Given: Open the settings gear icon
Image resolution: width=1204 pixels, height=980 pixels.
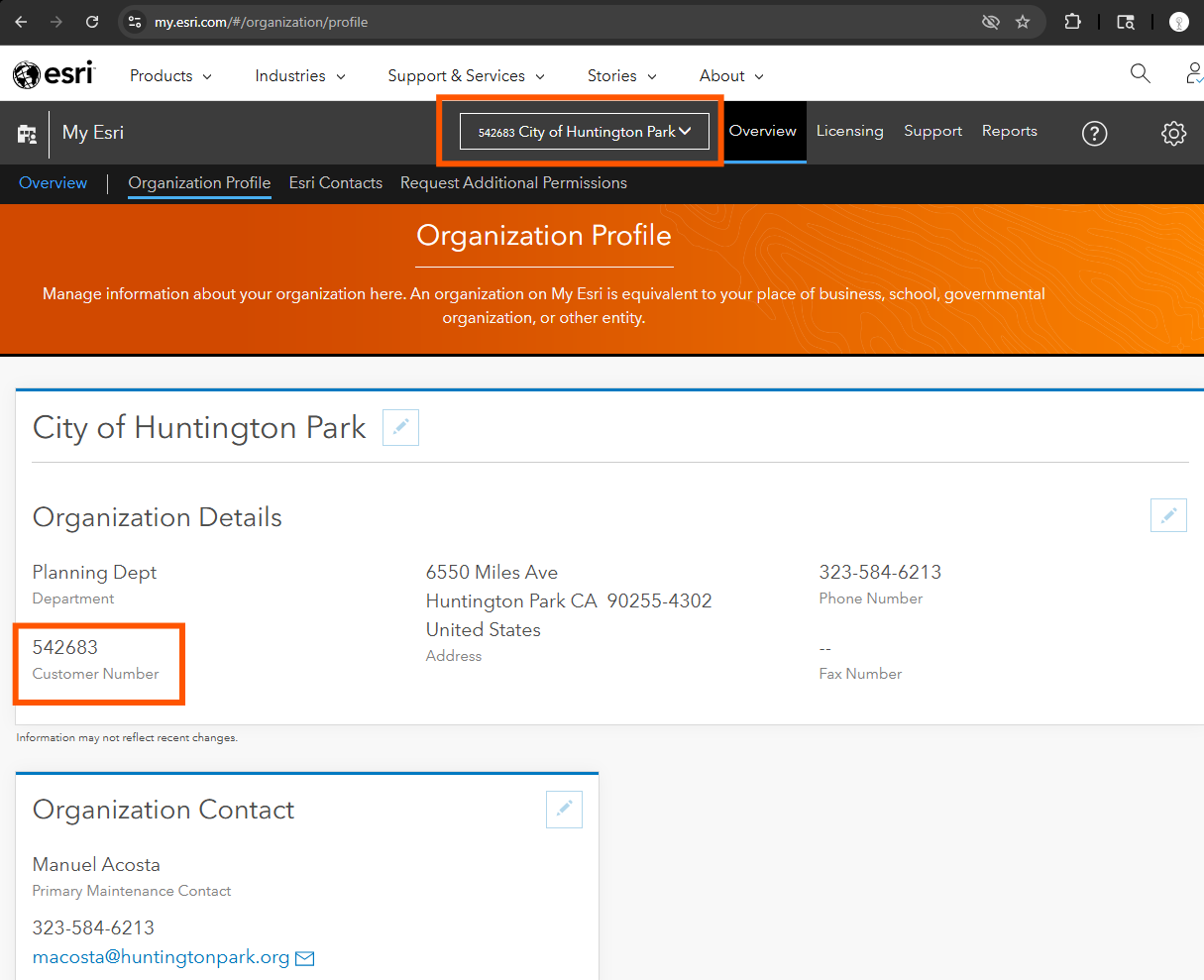Looking at the screenshot, I should click(x=1174, y=133).
